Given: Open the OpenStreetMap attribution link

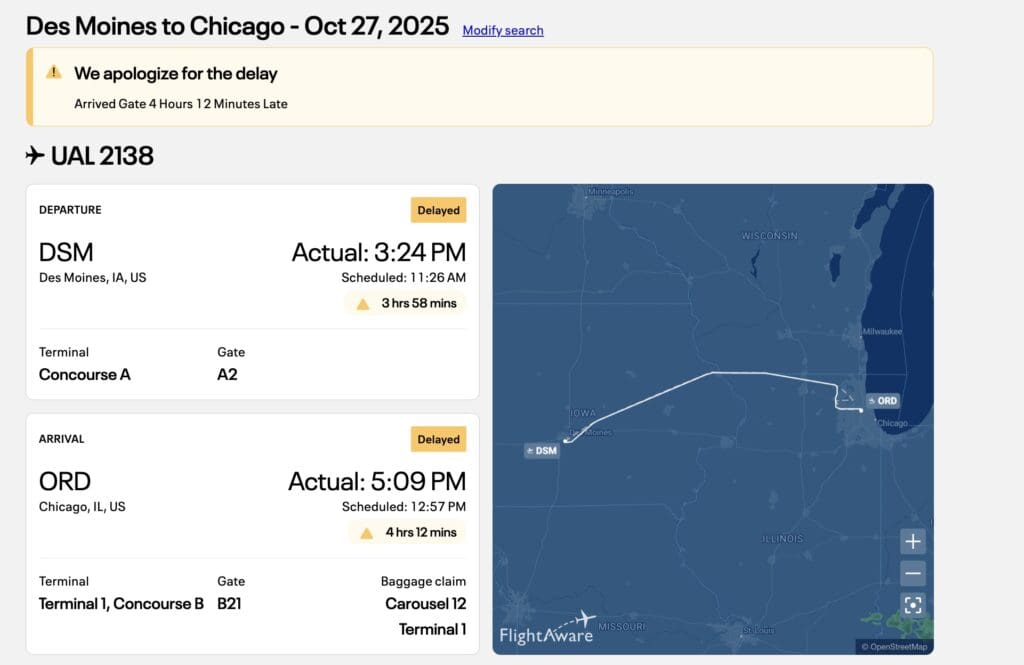Looking at the screenshot, I should [x=895, y=647].
